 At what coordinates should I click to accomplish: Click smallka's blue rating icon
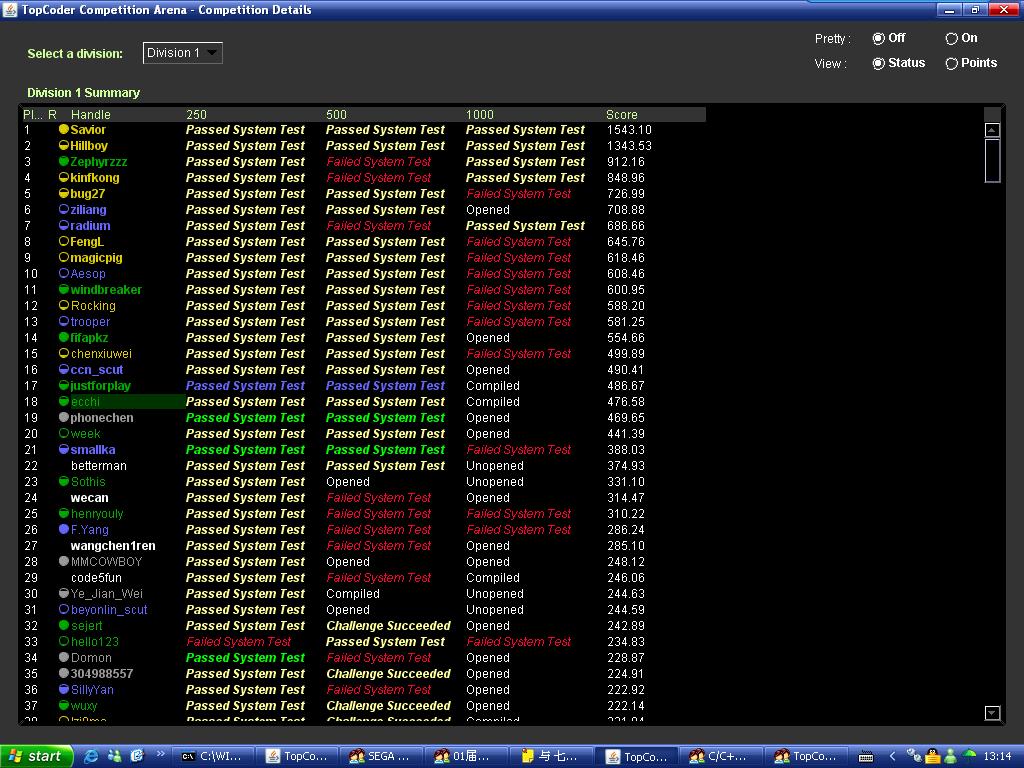(x=63, y=449)
